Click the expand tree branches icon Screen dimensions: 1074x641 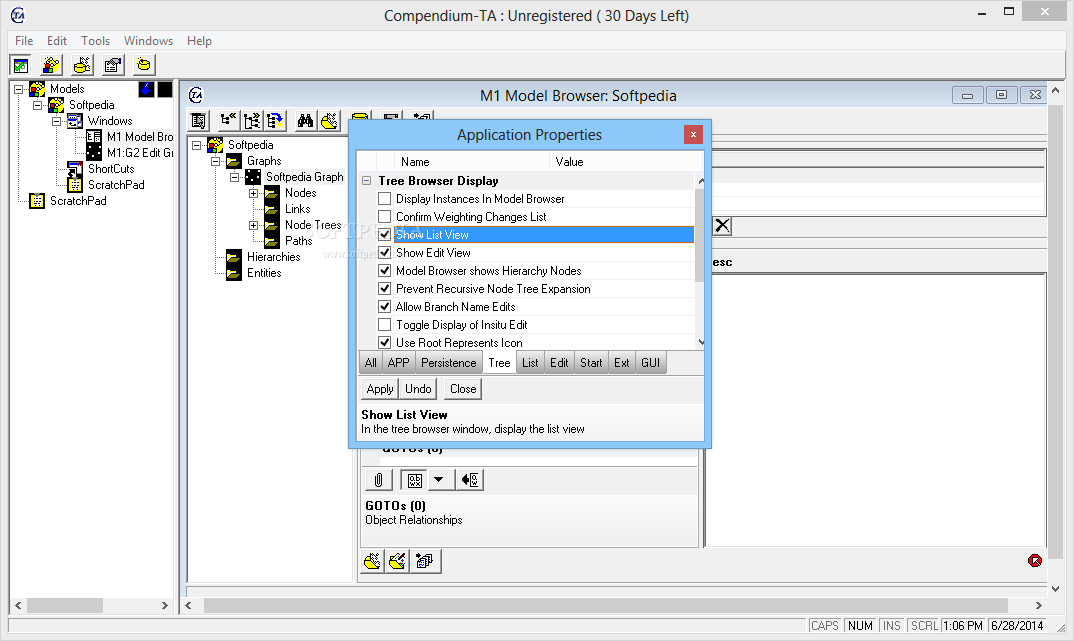click(x=252, y=121)
